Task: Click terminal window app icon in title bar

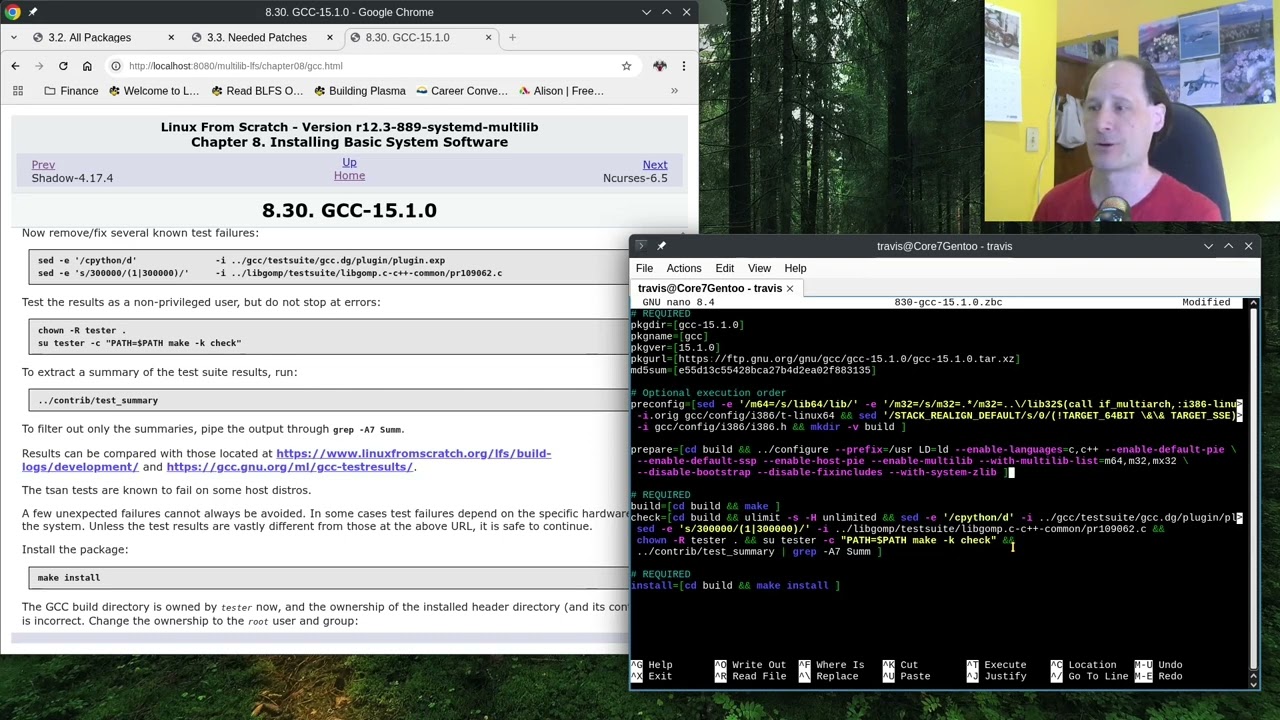Action: (641, 246)
